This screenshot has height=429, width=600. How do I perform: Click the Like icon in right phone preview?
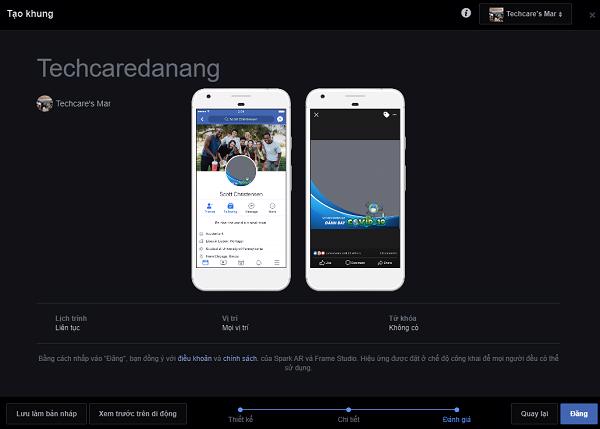[x=326, y=264]
